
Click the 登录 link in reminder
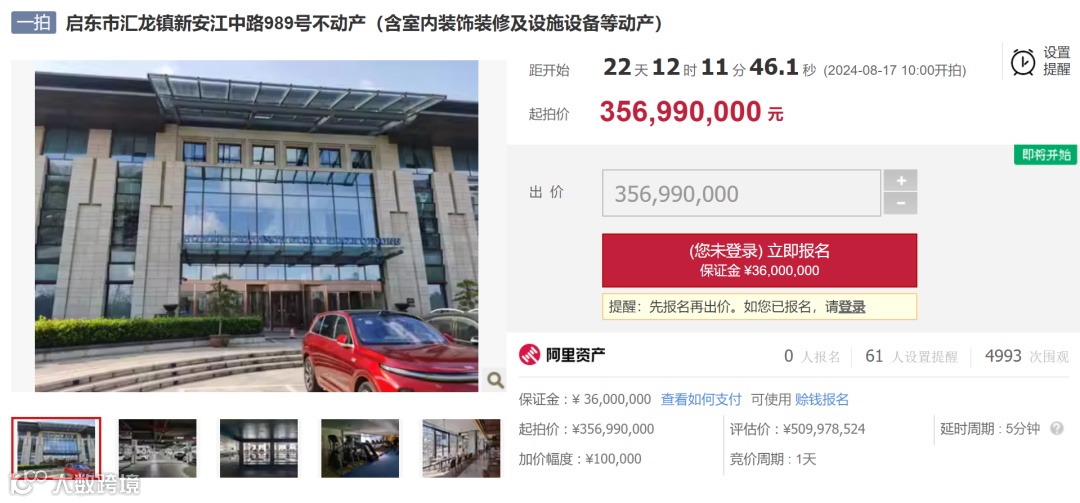[851, 307]
